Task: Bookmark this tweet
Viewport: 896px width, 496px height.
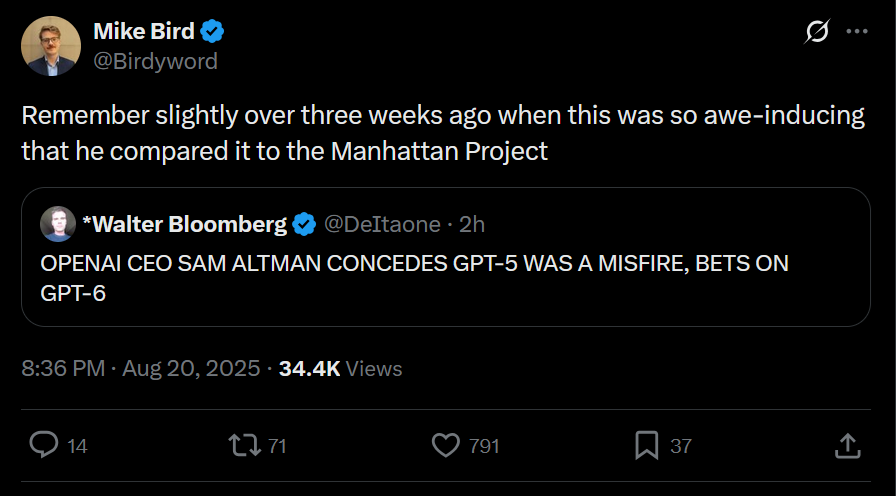Action: point(647,445)
